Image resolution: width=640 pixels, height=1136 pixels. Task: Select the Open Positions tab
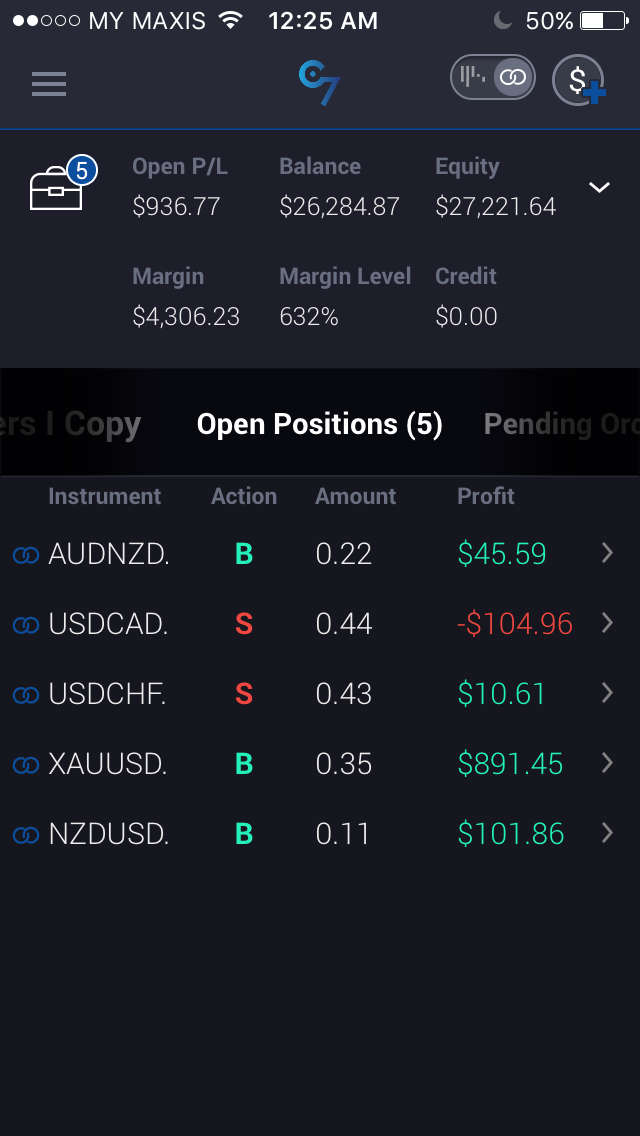click(319, 425)
